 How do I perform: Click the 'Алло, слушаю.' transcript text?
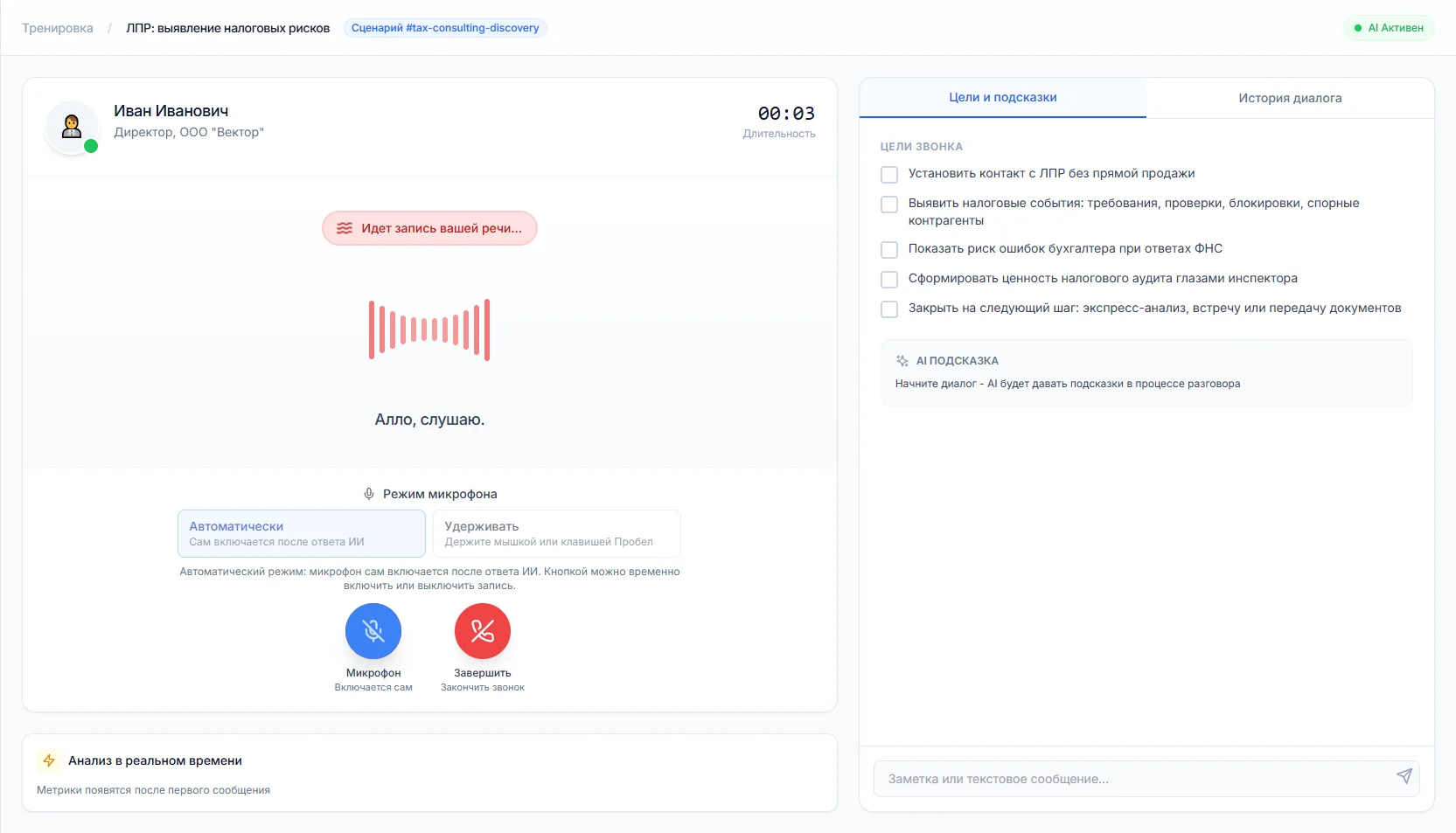pos(429,420)
